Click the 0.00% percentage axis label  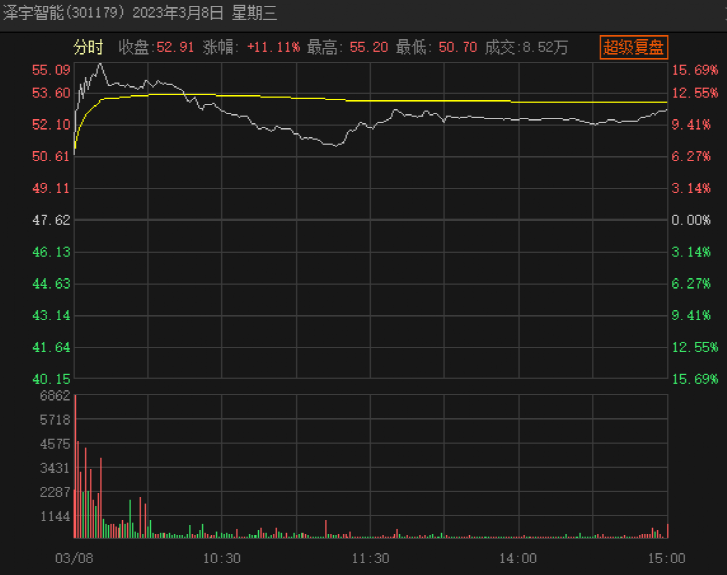click(691, 220)
